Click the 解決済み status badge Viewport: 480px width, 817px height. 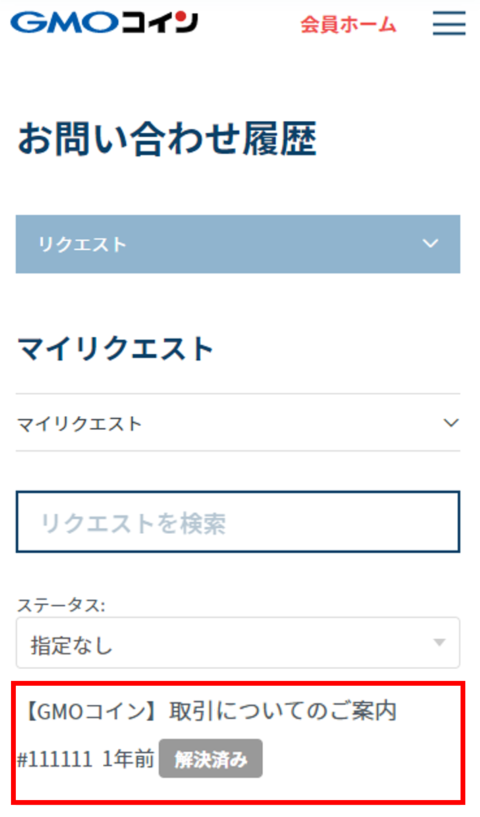(211, 759)
